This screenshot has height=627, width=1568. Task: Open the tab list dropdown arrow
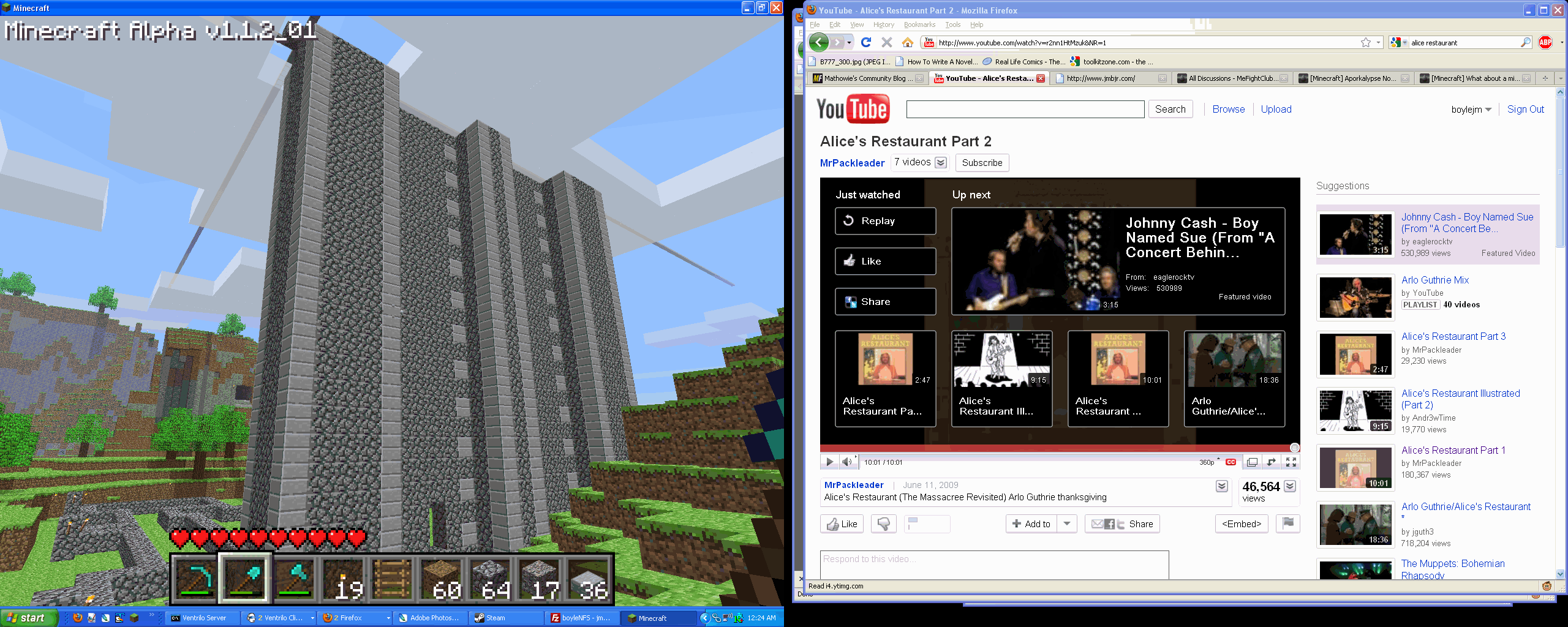[1560, 78]
